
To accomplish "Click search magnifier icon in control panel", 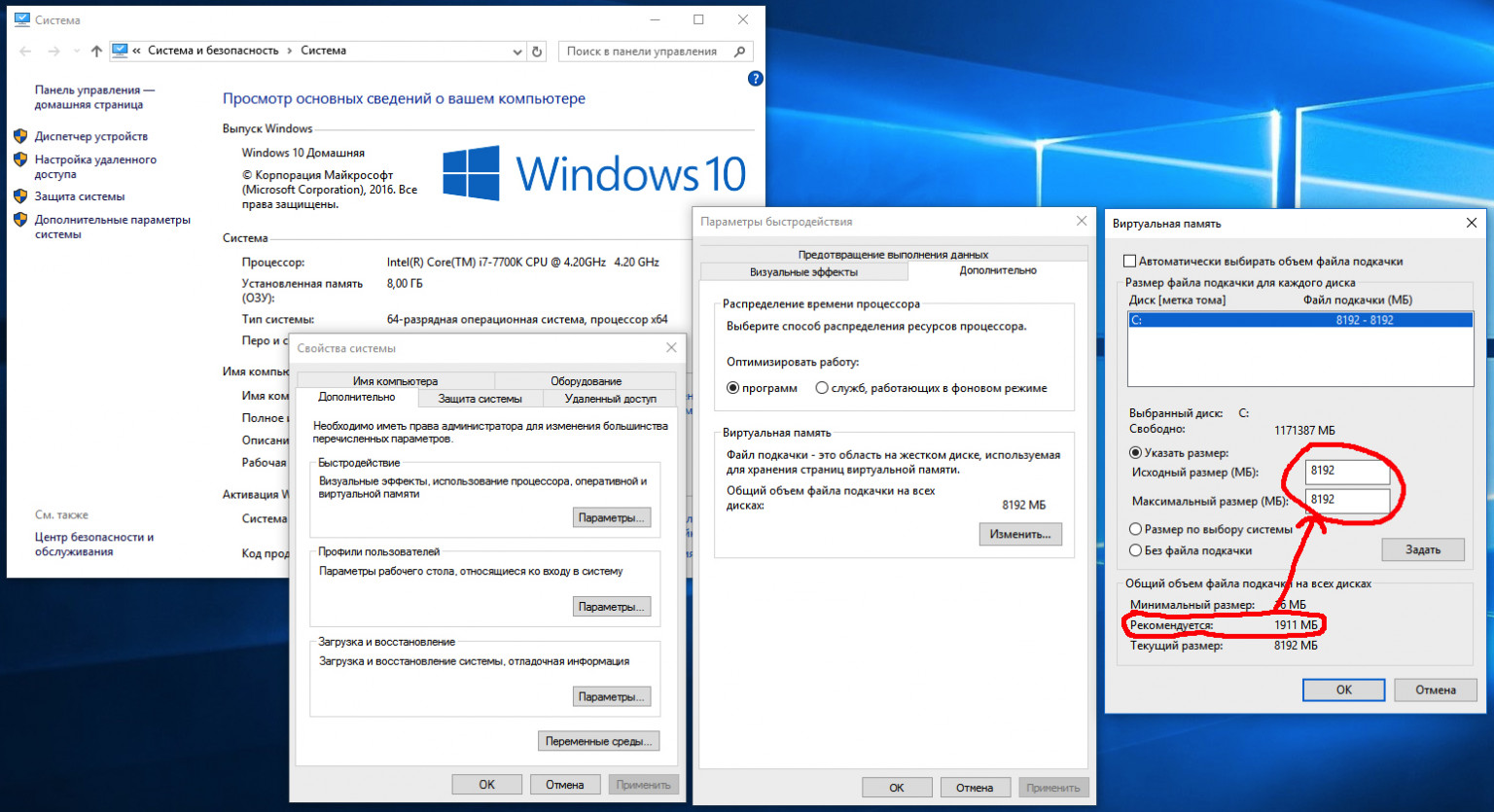I will [740, 52].
